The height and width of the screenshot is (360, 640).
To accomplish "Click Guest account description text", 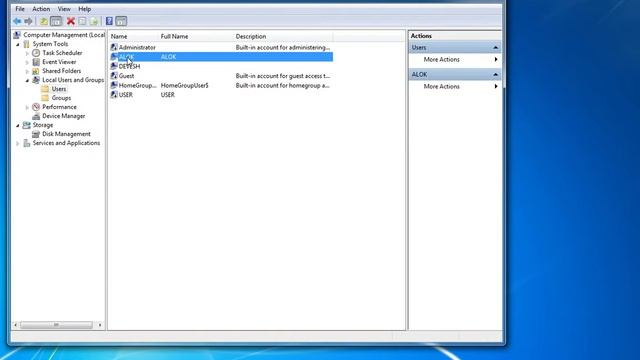I will (283, 76).
